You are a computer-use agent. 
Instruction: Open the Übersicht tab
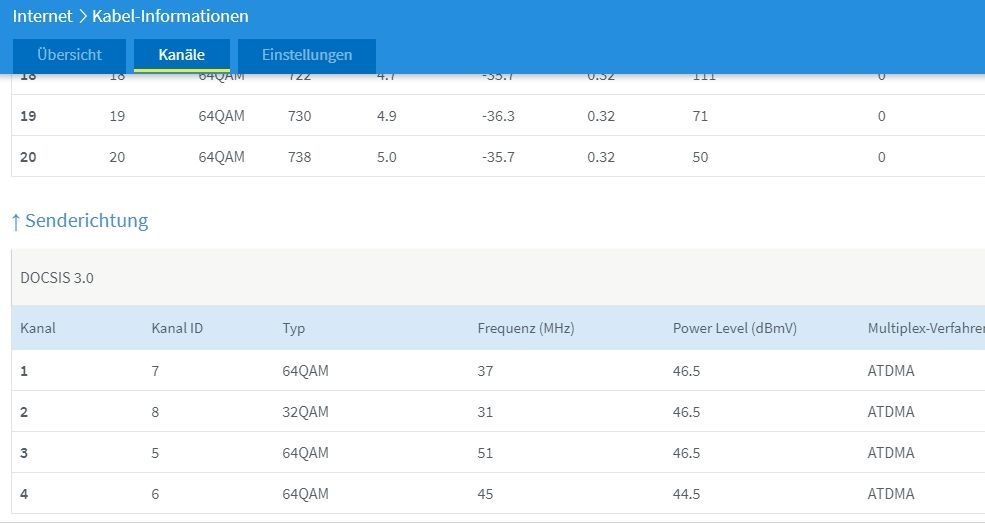point(69,55)
